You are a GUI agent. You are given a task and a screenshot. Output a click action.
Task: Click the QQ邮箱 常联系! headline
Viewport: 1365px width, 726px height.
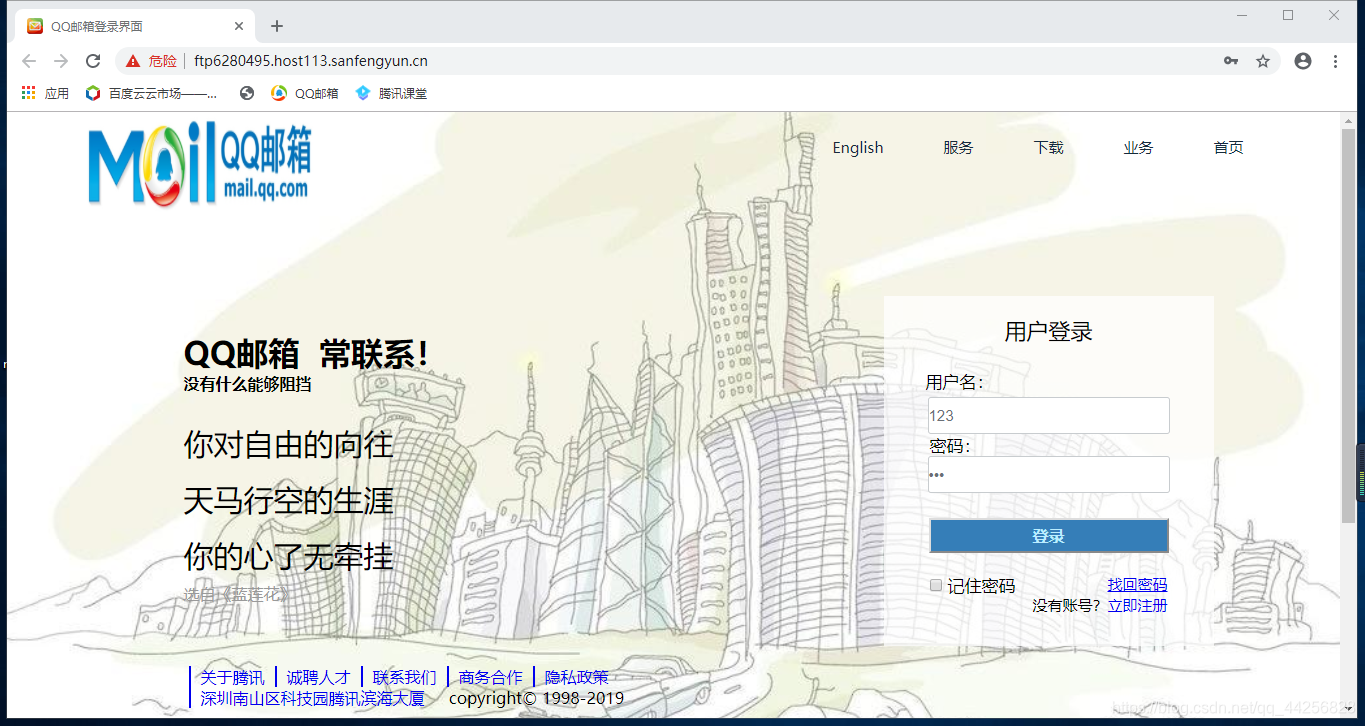(x=307, y=354)
